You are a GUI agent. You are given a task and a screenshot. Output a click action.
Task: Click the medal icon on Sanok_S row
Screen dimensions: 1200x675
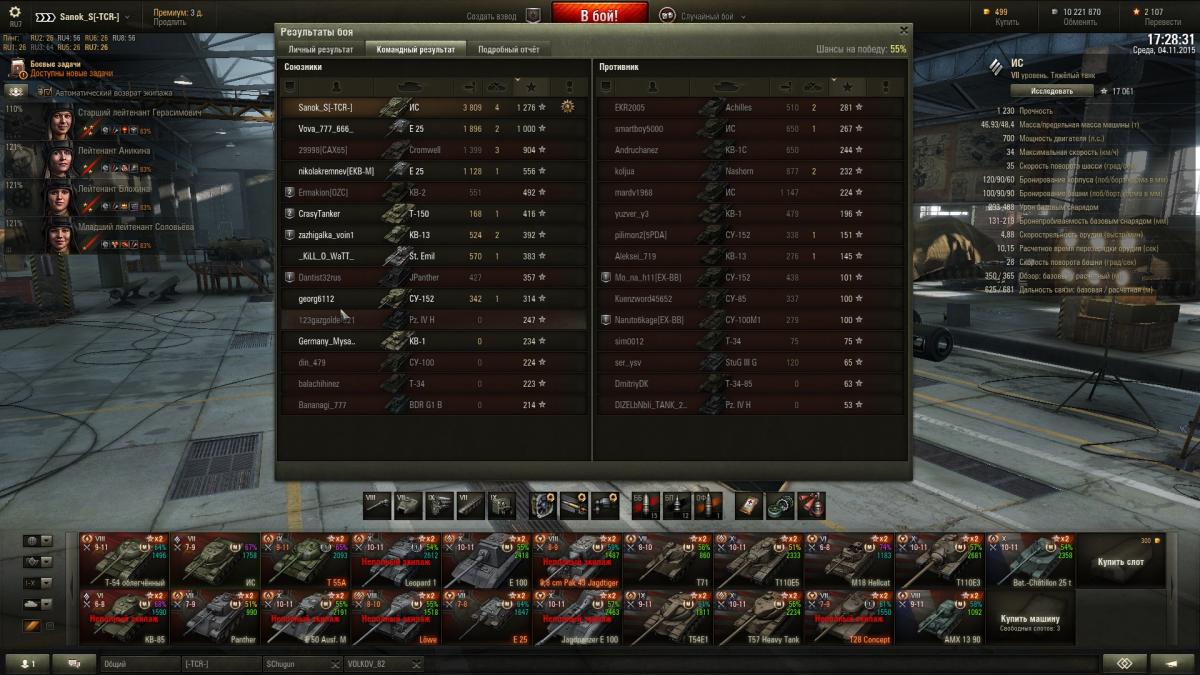[x=568, y=106]
